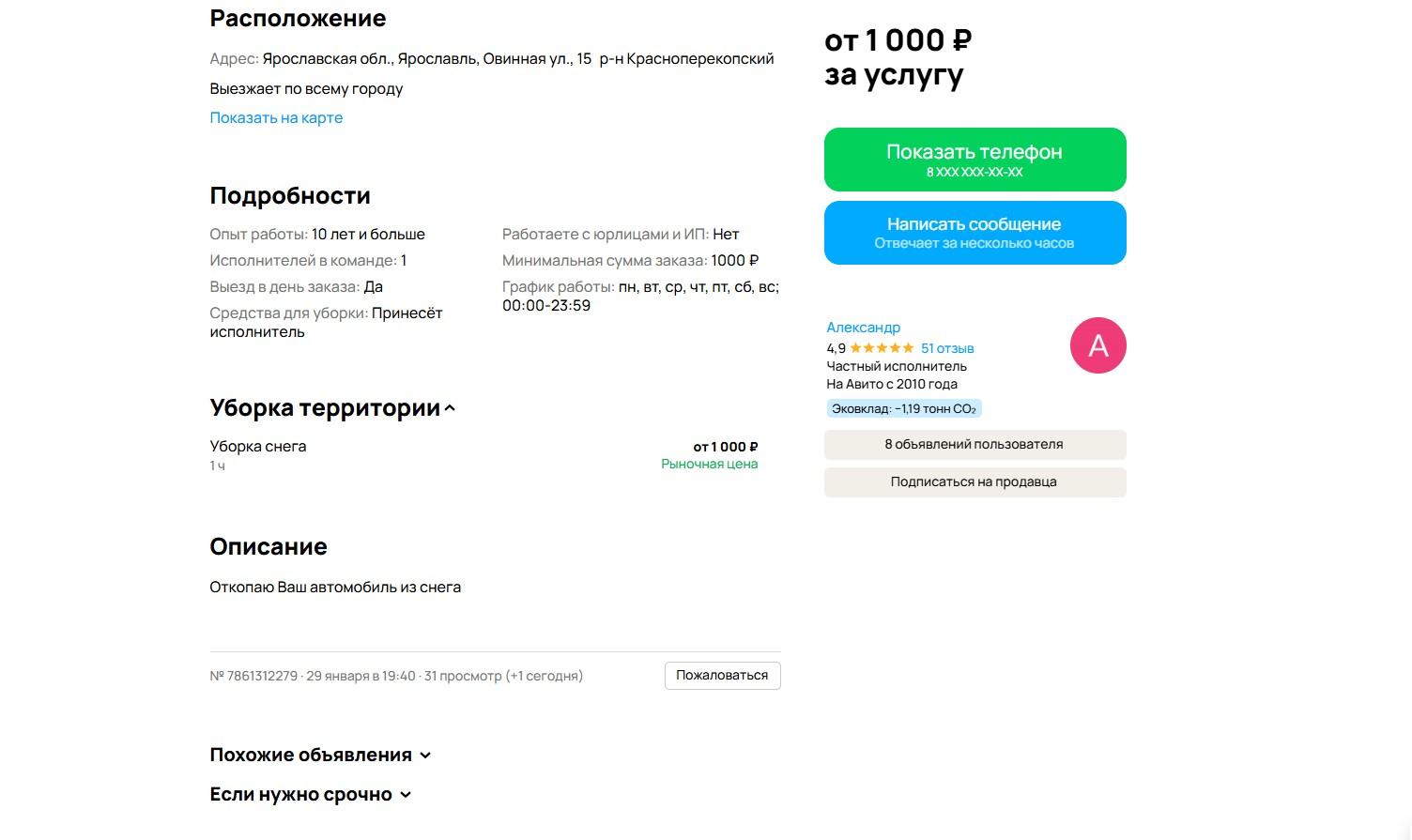1412x840 pixels.
Task: Click 8 объявлений пользователя button
Action: pos(975,445)
